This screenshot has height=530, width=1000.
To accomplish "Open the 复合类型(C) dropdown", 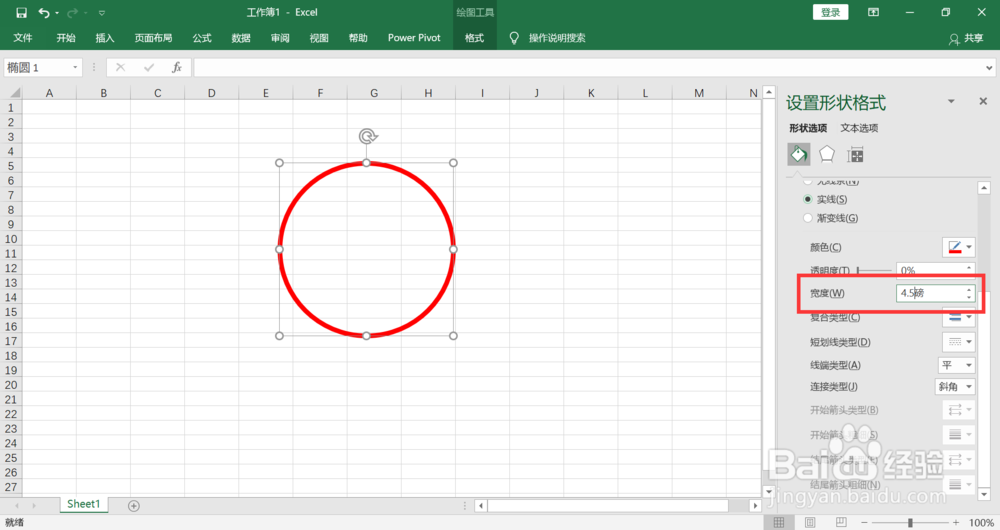I will point(959,317).
